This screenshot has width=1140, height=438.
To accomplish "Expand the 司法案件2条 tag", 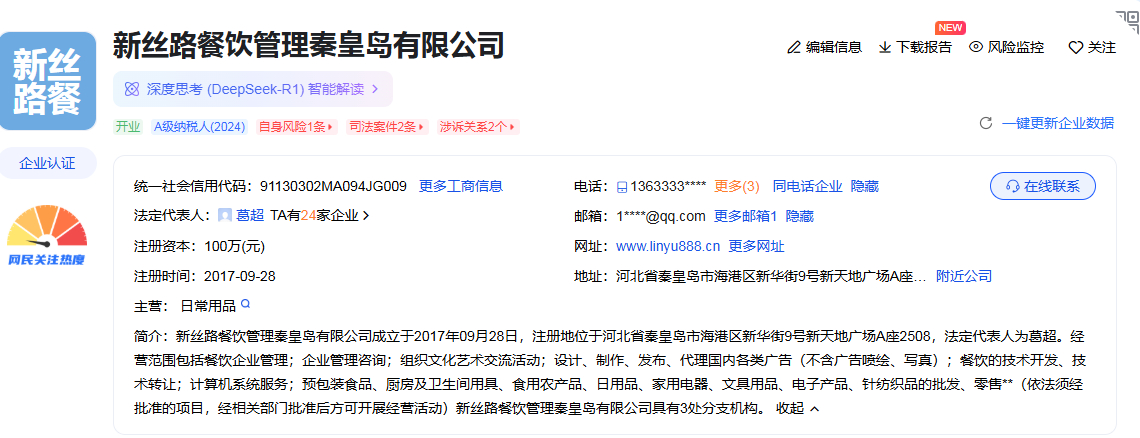I will [388, 127].
